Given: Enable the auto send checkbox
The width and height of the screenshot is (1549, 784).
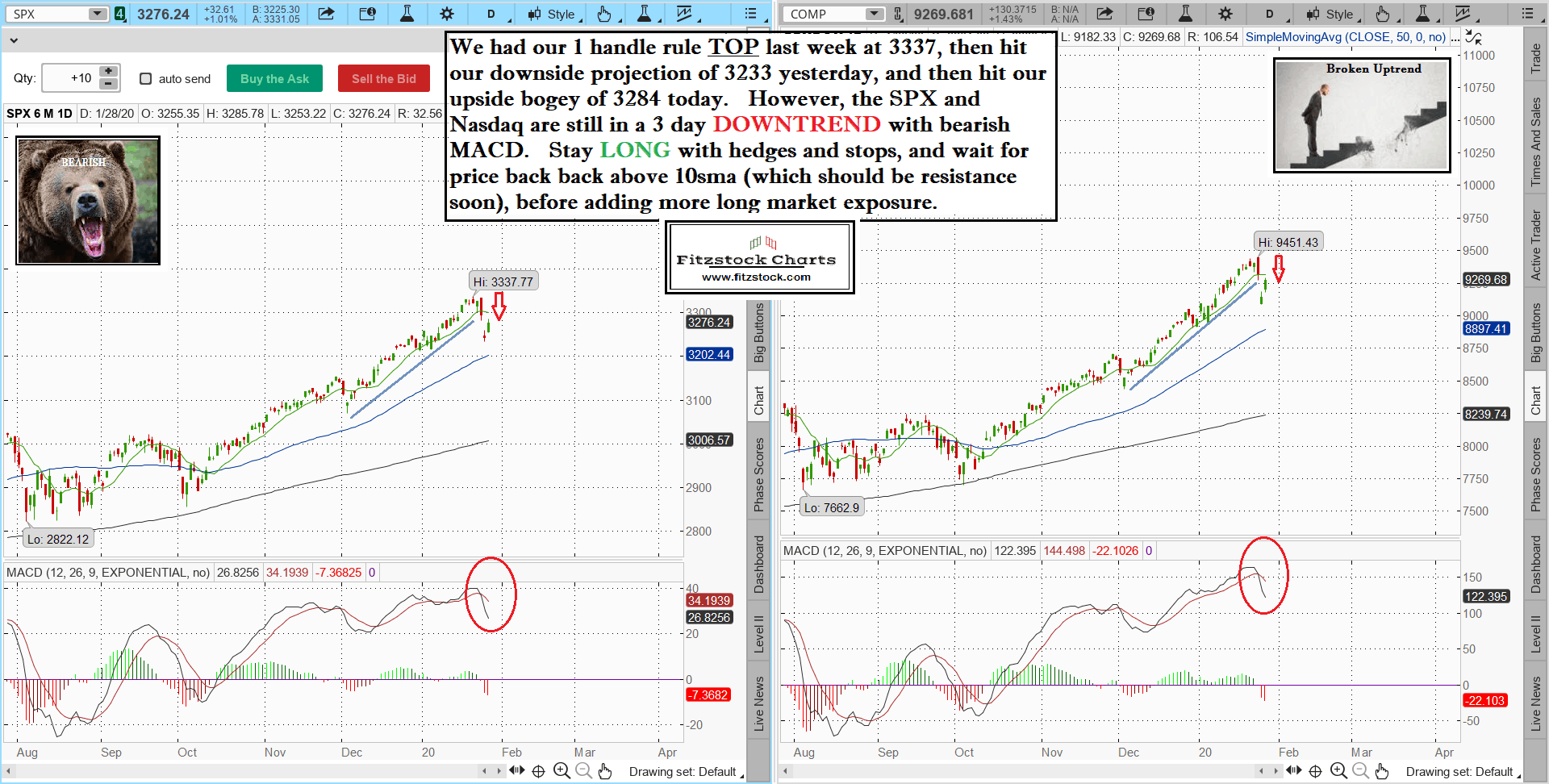Looking at the screenshot, I should click(146, 78).
